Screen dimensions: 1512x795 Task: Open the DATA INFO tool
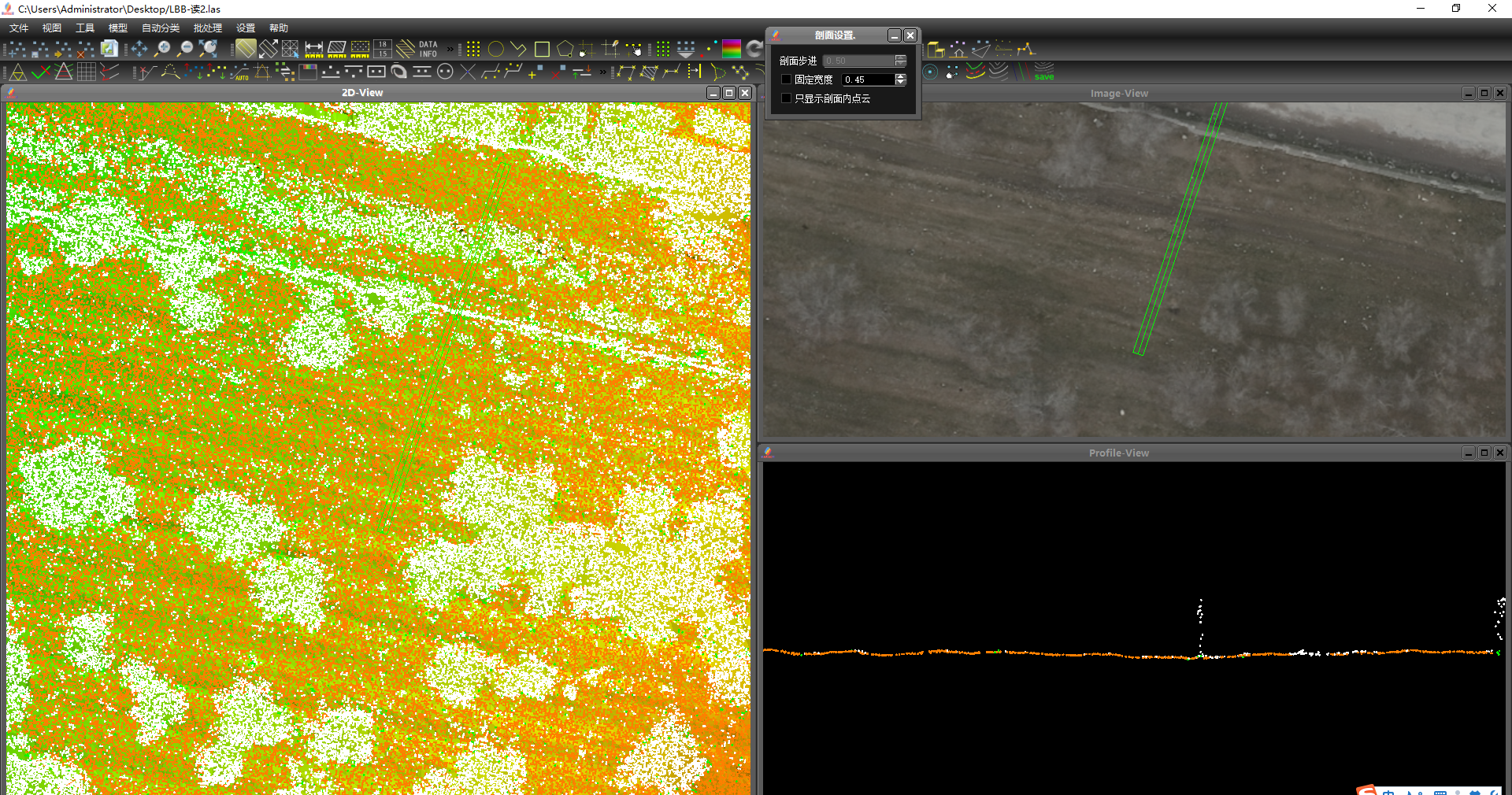click(428, 50)
